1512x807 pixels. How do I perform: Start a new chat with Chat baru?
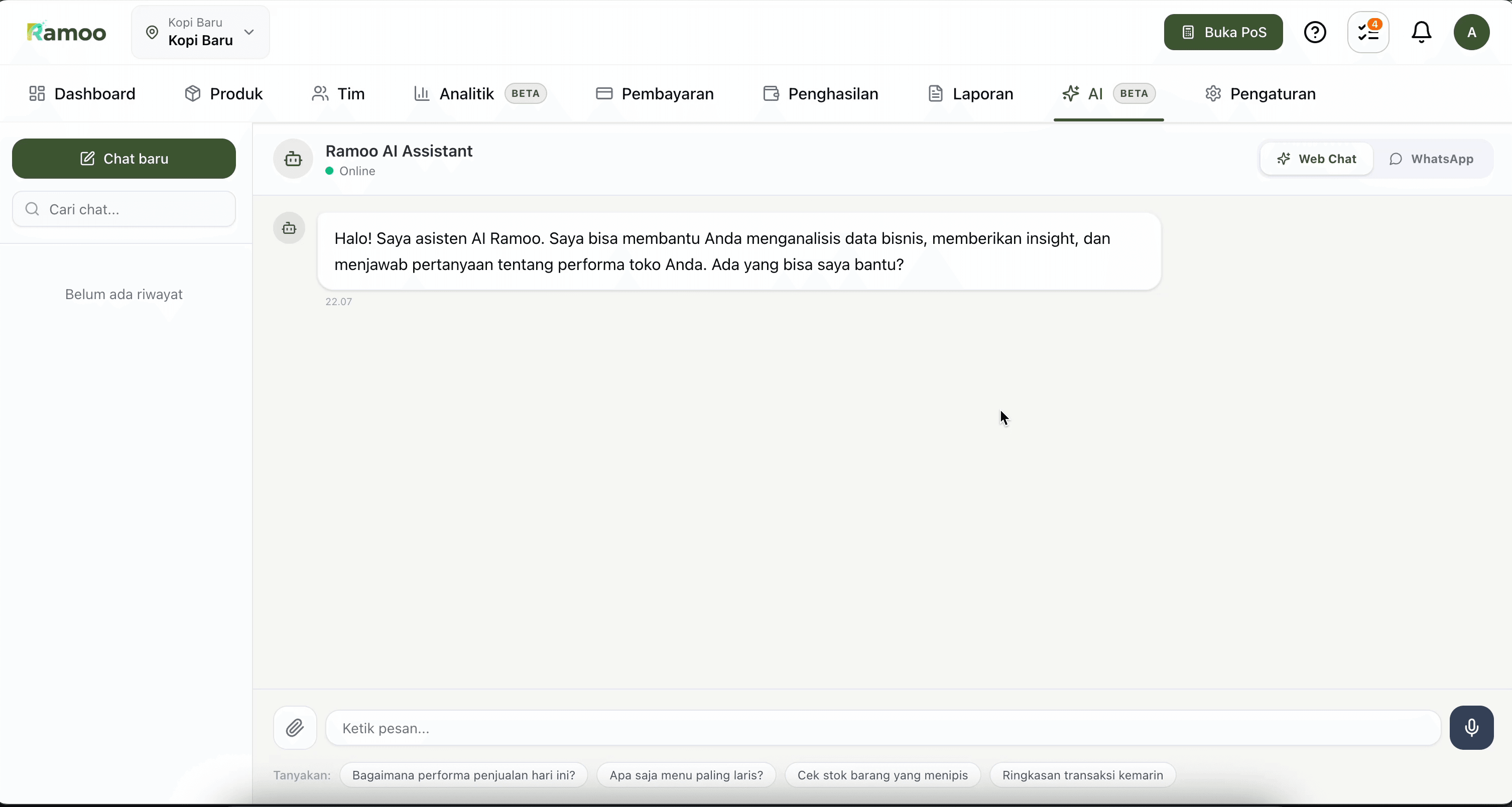(x=123, y=159)
